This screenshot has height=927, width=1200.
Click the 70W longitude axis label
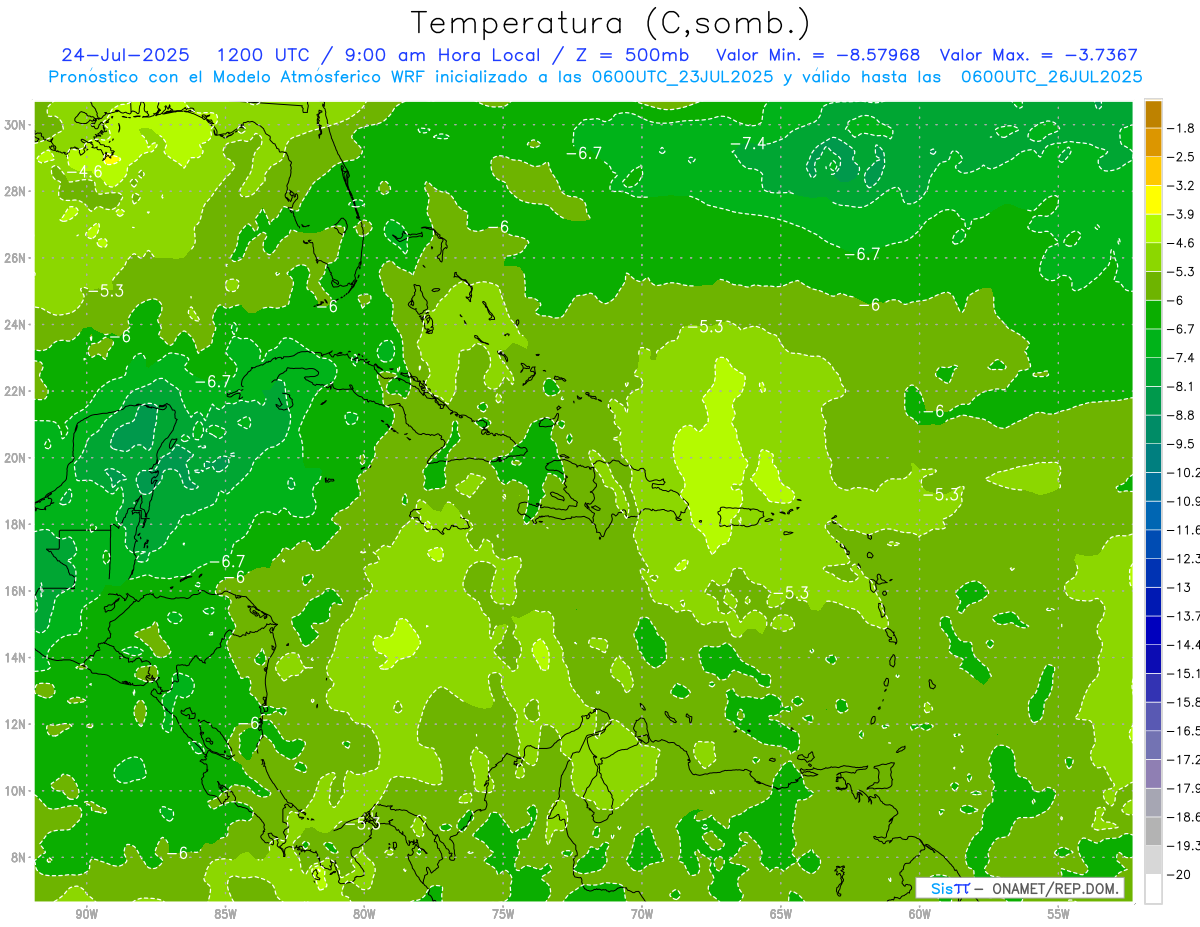(x=642, y=914)
